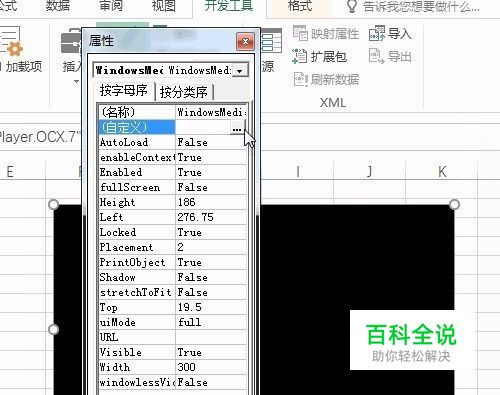Image resolution: width=500 pixels, height=395 pixels.
Task: Select the enableContextMenu property name
Action: pos(137,157)
